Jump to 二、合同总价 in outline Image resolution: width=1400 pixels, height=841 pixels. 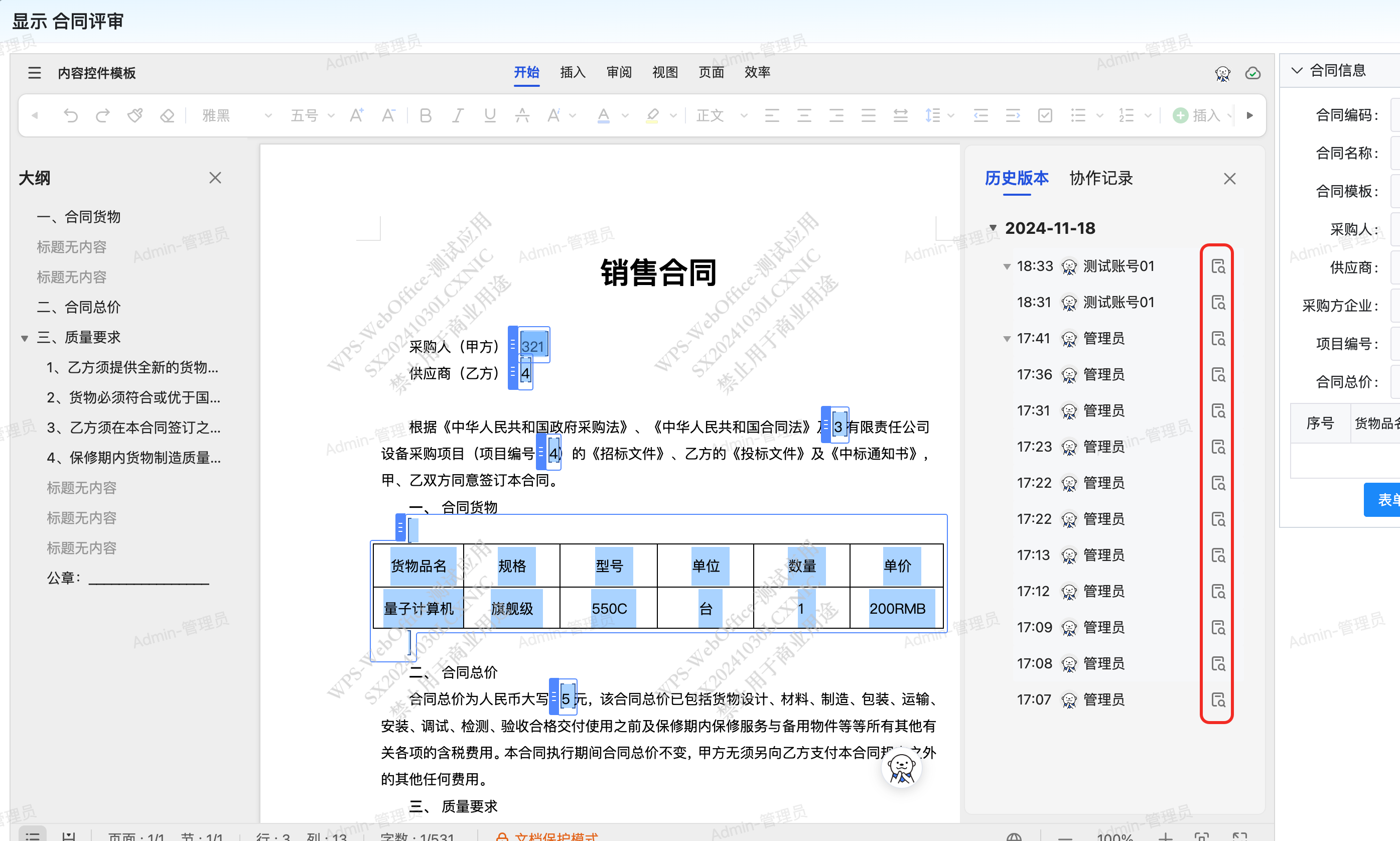[x=79, y=307]
